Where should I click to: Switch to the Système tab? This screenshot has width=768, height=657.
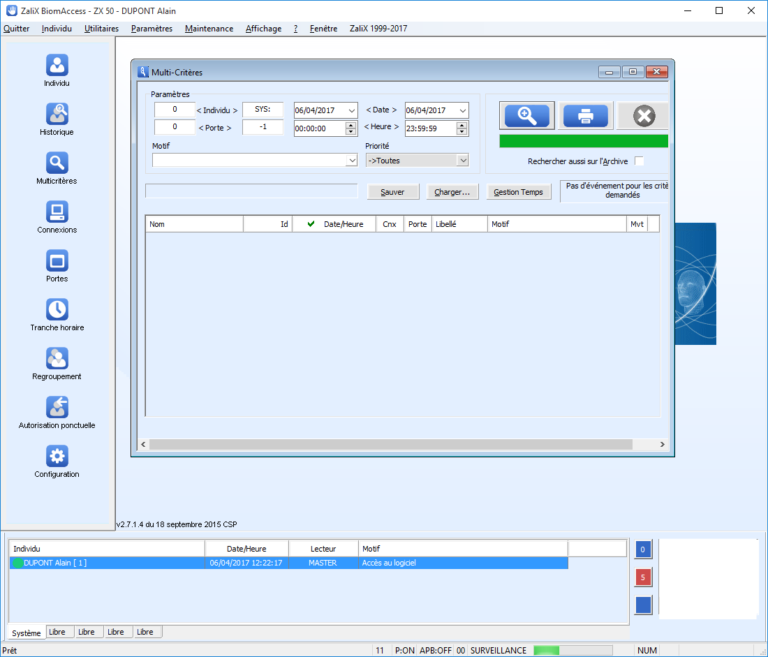click(26, 632)
